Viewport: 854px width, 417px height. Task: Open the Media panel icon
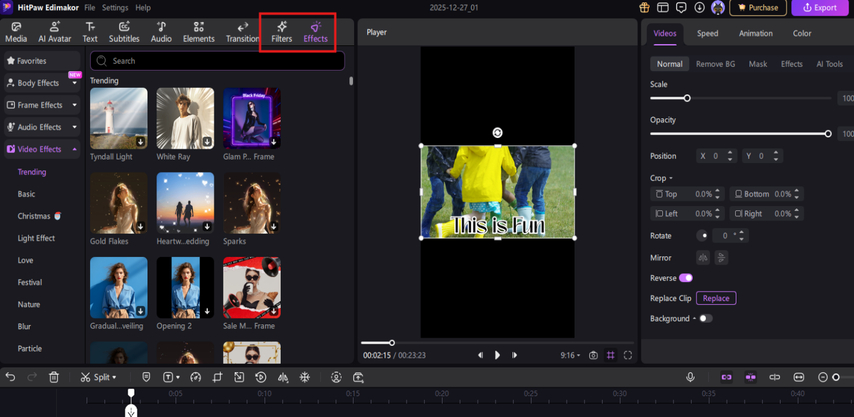tap(16, 32)
